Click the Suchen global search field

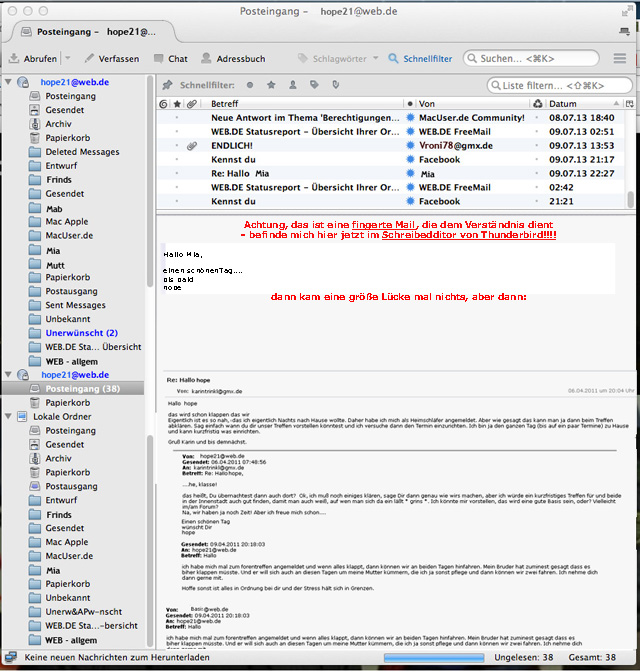(x=531, y=58)
